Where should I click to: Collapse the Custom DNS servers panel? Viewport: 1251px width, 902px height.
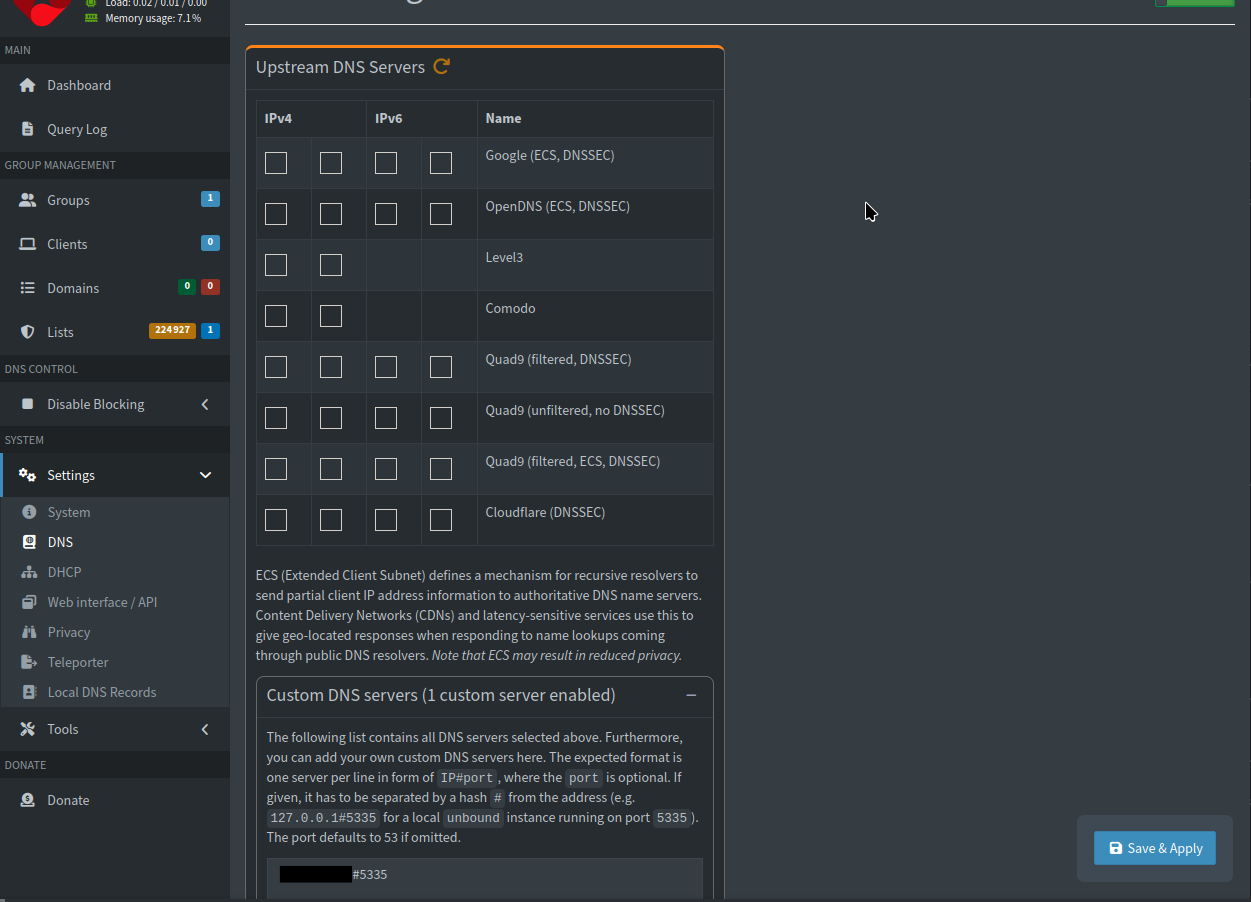coord(691,694)
